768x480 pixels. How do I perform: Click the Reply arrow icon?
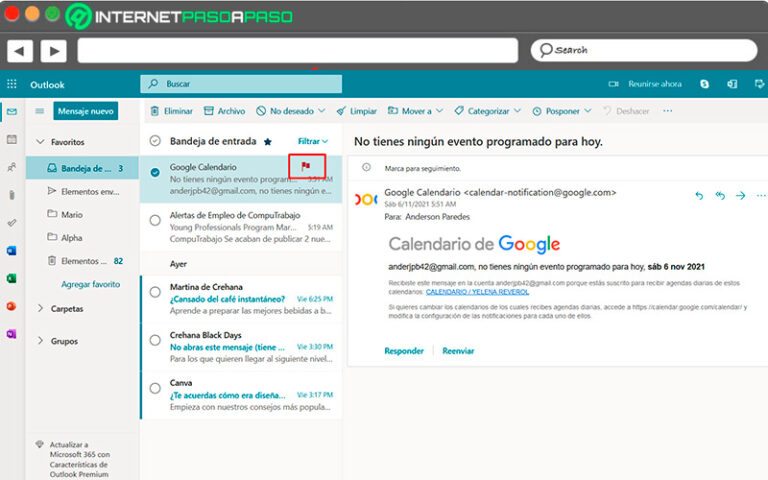pos(699,195)
